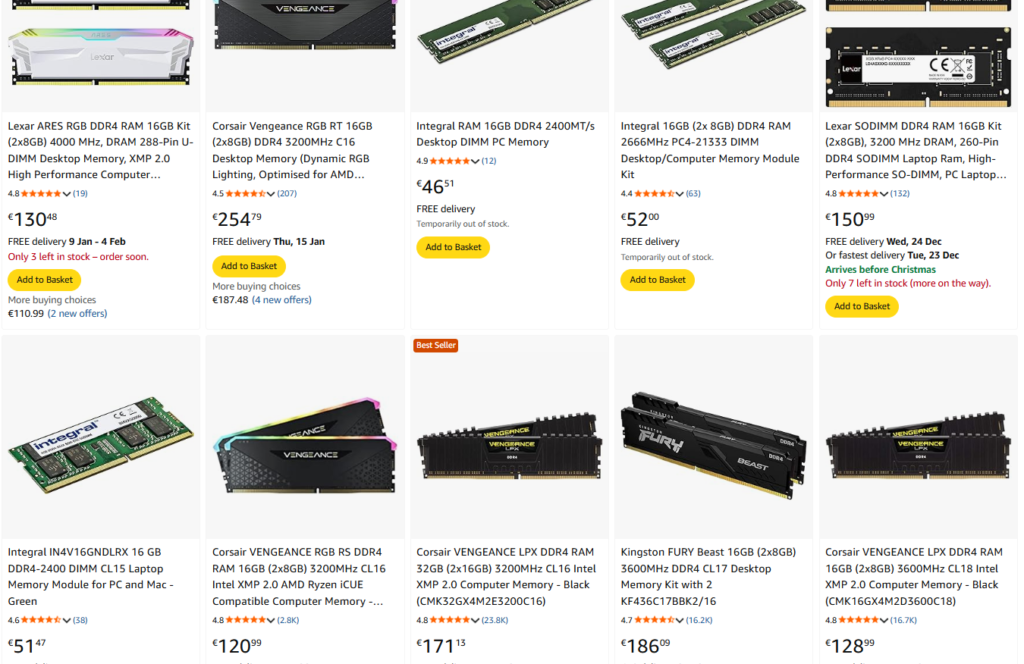Open the "4 new offers" link
The width and height of the screenshot is (1024, 664).
[282, 300]
